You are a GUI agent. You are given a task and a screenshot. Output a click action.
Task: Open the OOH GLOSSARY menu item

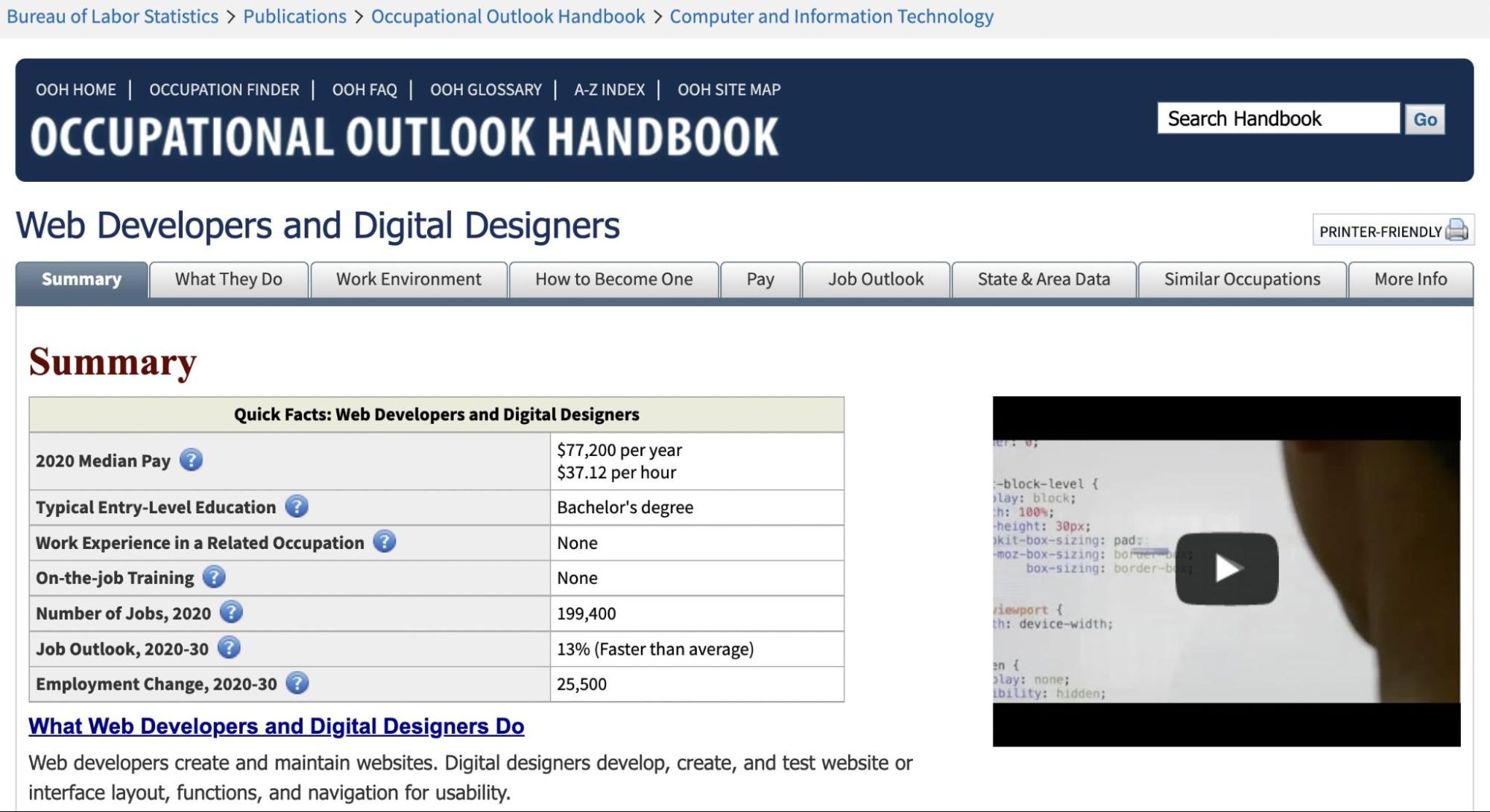pyautogui.click(x=485, y=89)
